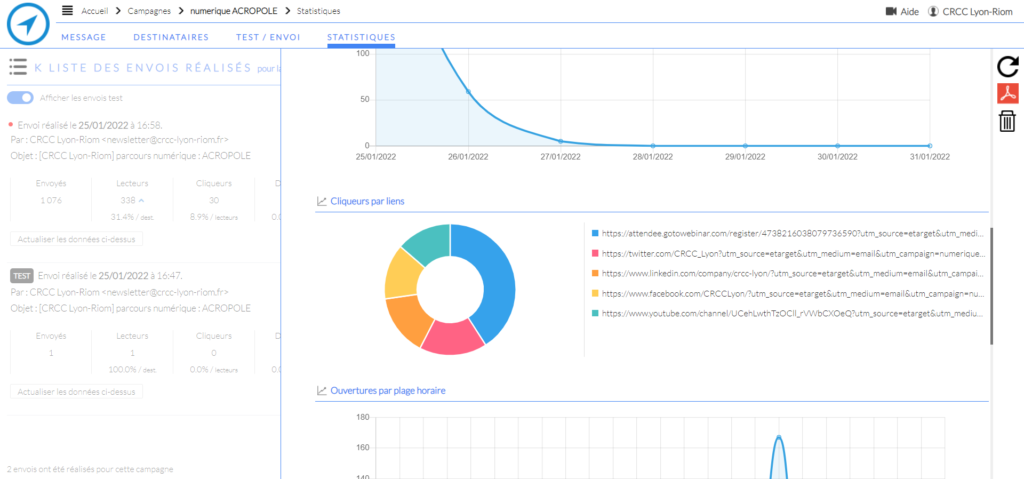This screenshot has width=1024, height=479.
Task: Expand the Lecteurs 338 caret
Action: [140, 201]
